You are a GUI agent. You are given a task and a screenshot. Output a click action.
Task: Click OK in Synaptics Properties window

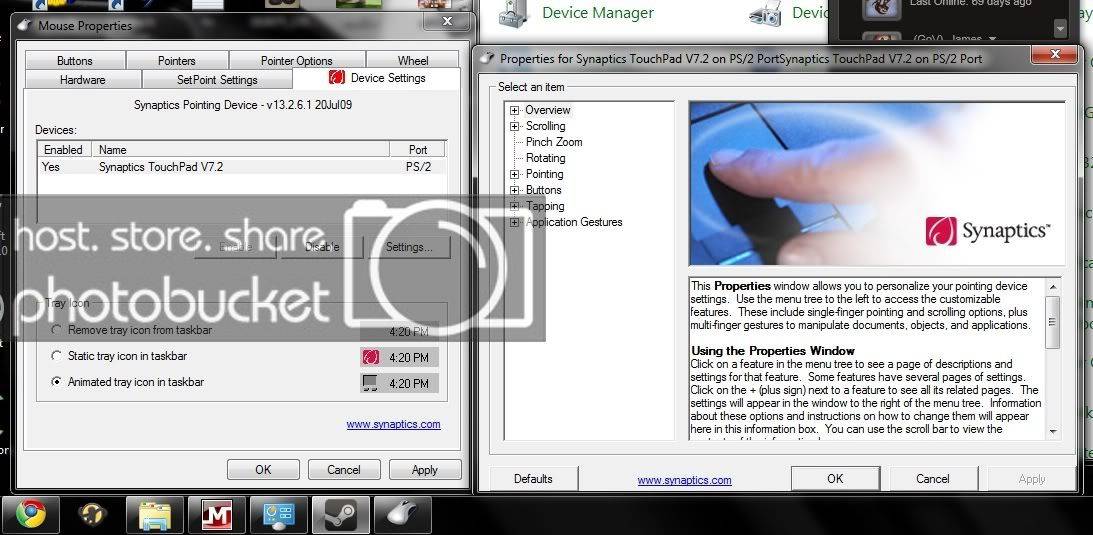point(835,479)
